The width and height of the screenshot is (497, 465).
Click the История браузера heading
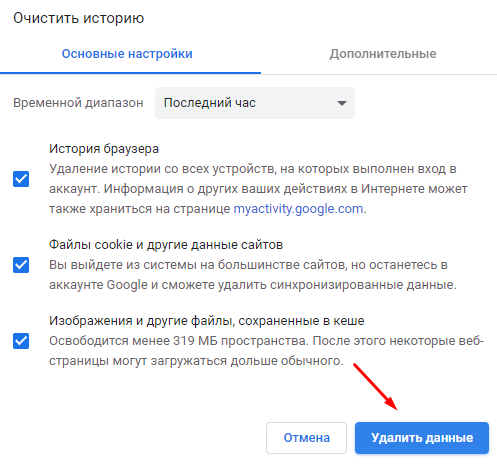[x=104, y=149]
